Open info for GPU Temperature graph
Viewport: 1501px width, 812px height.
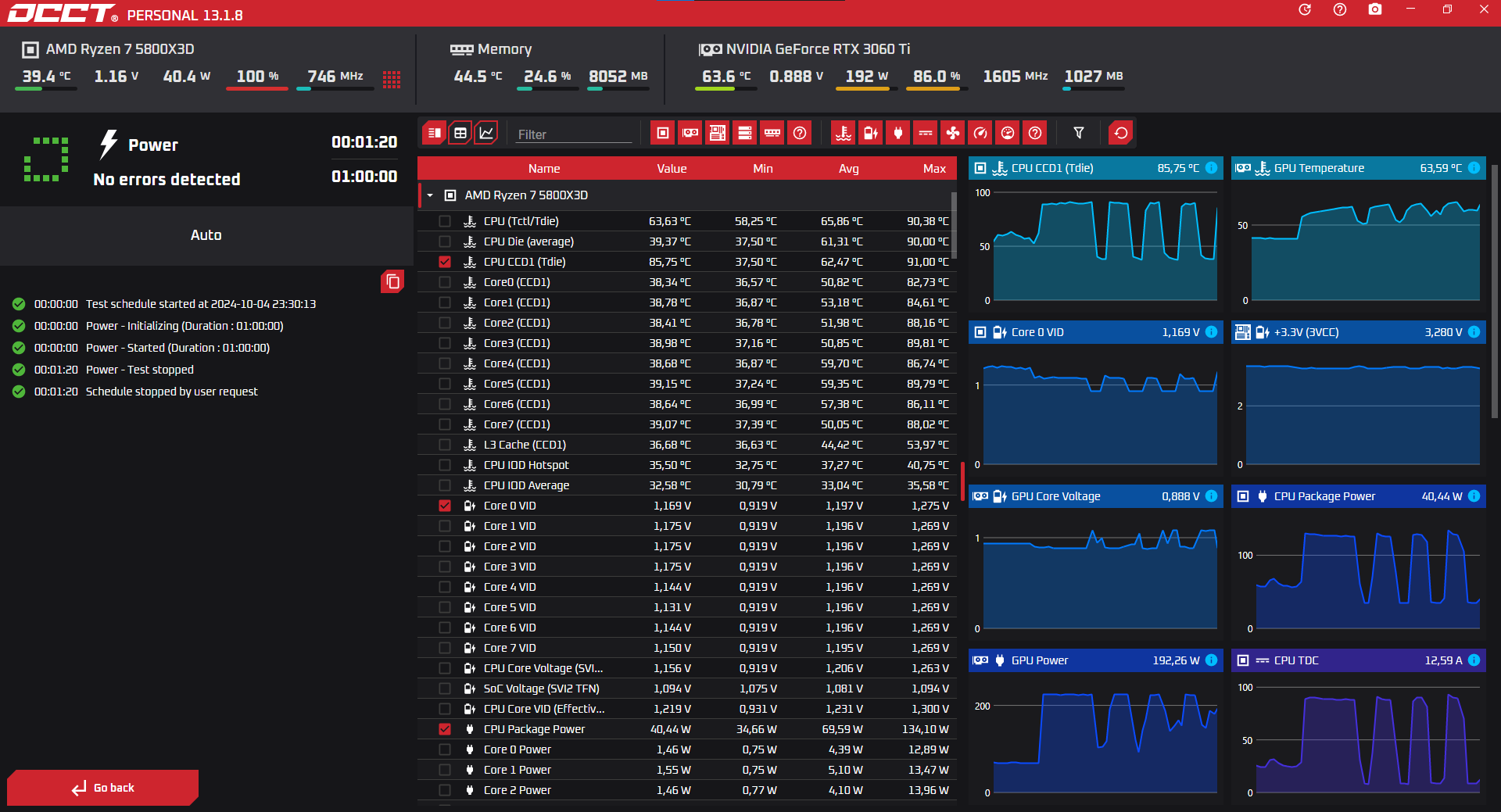coord(1474,168)
